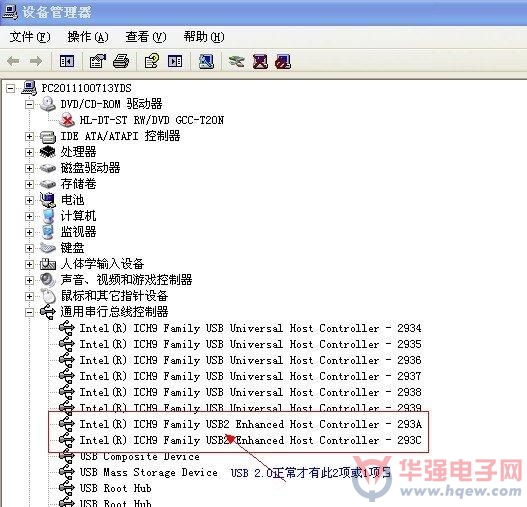This screenshot has height=507, width=527.
Task: Open the 查看(V) menu
Action: click(x=146, y=37)
